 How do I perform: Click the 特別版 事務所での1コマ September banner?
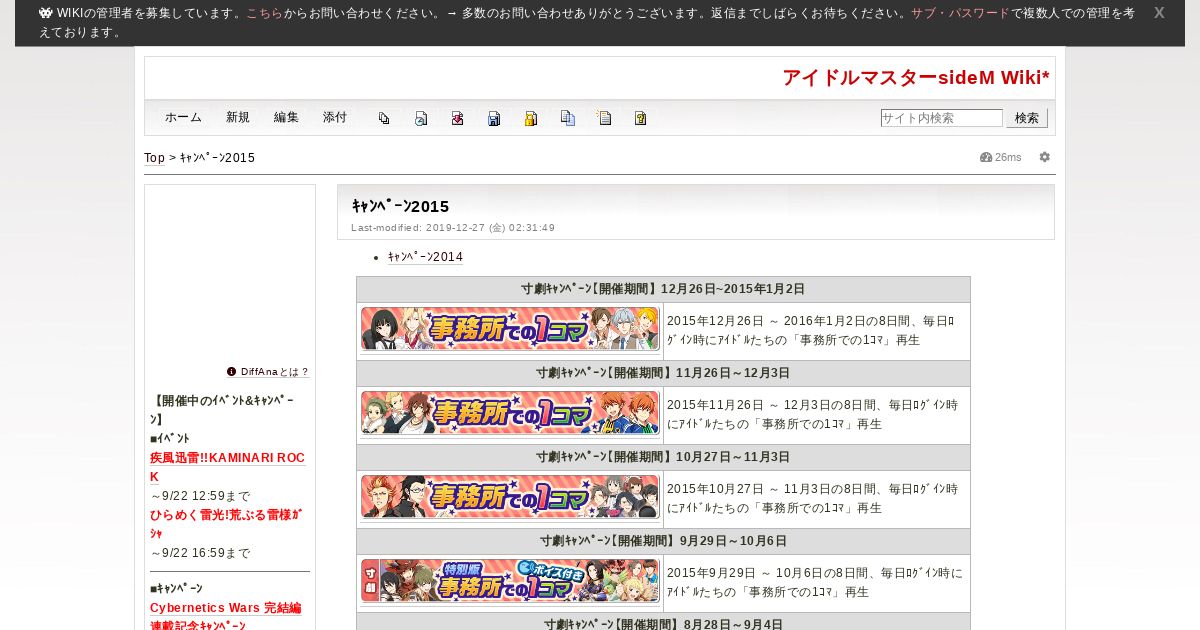coord(510,581)
